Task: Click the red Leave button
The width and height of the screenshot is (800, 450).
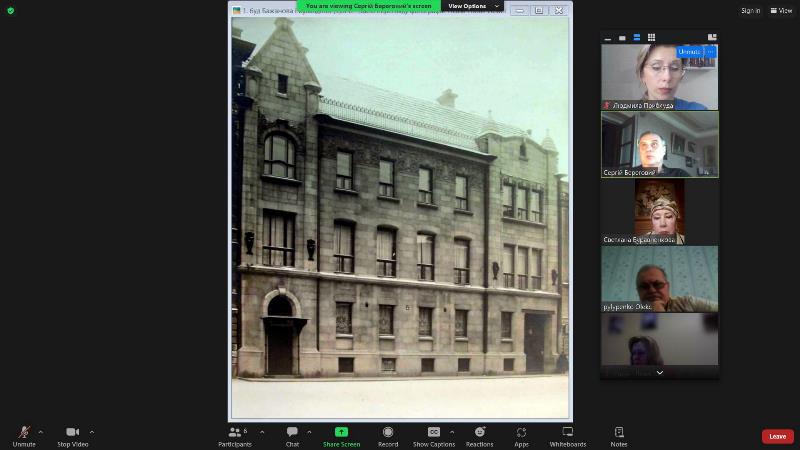Action: click(x=778, y=436)
